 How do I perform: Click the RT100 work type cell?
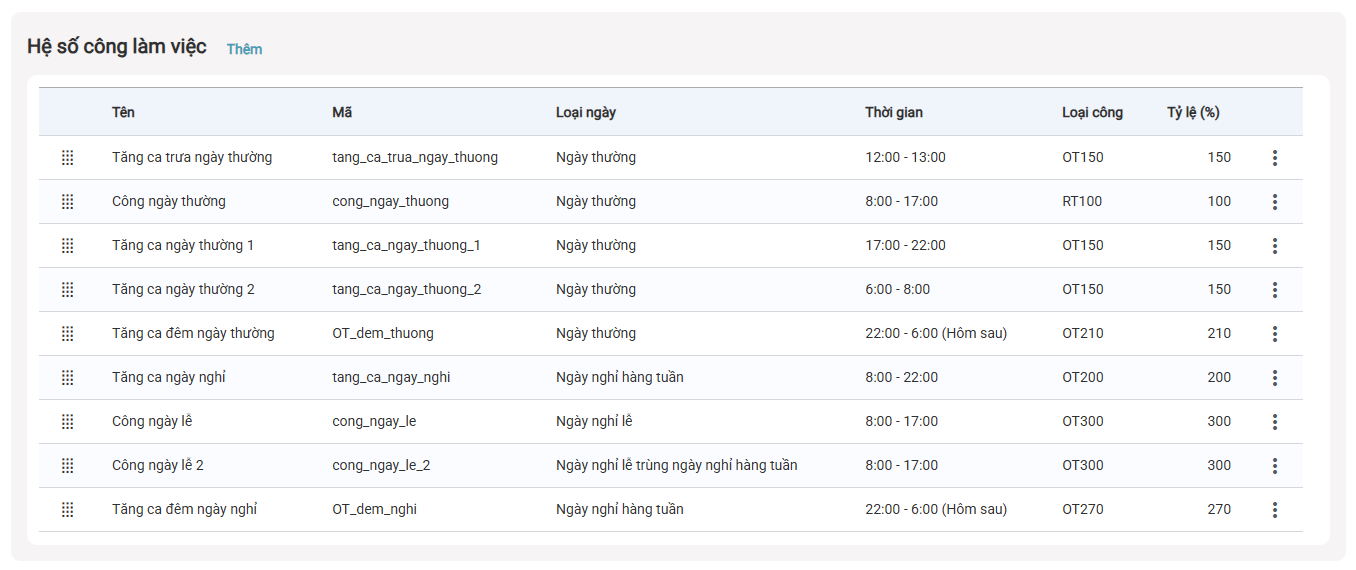1082,201
